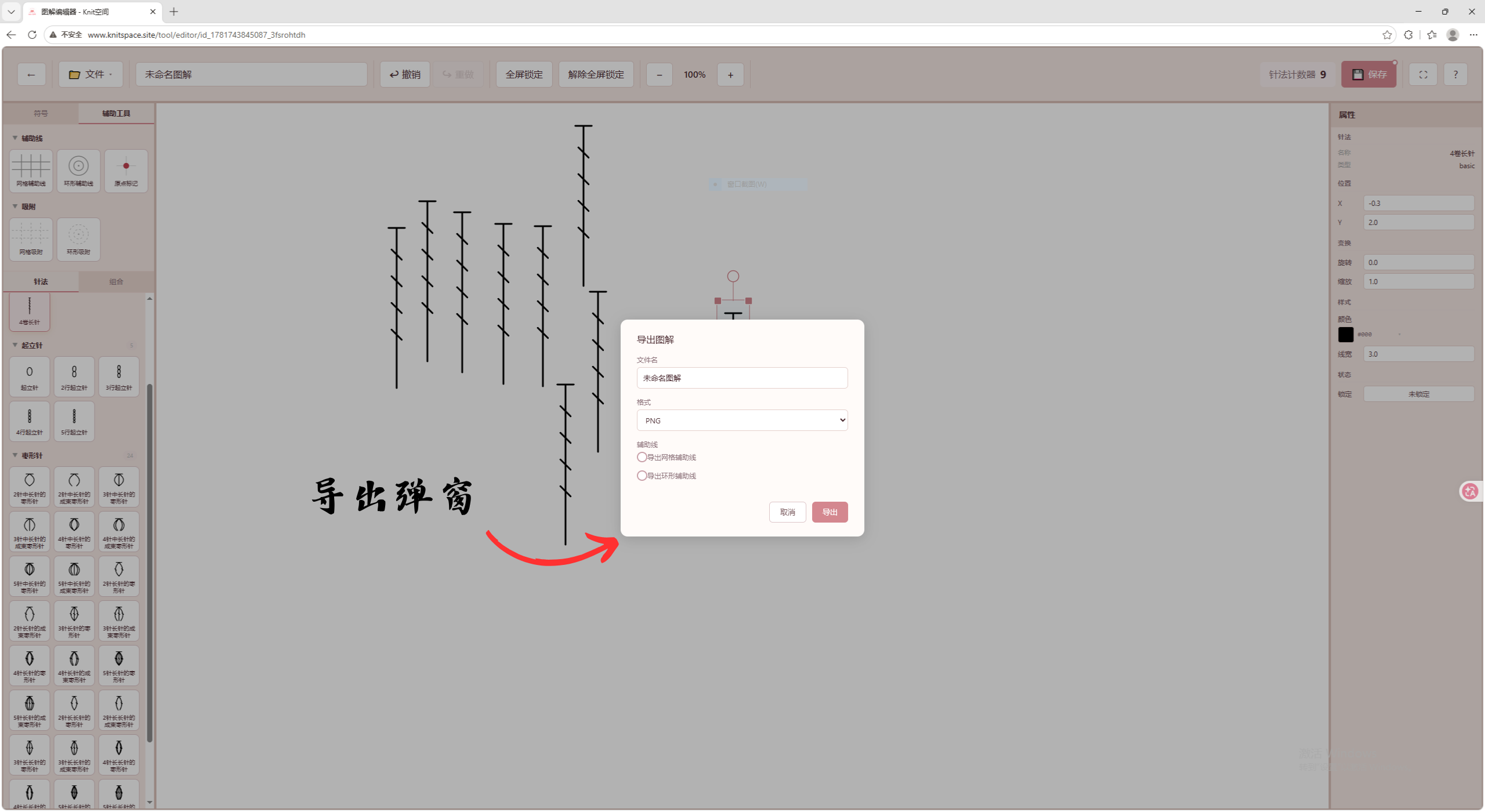Collapse the 辅助线 section

pos(15,138)
